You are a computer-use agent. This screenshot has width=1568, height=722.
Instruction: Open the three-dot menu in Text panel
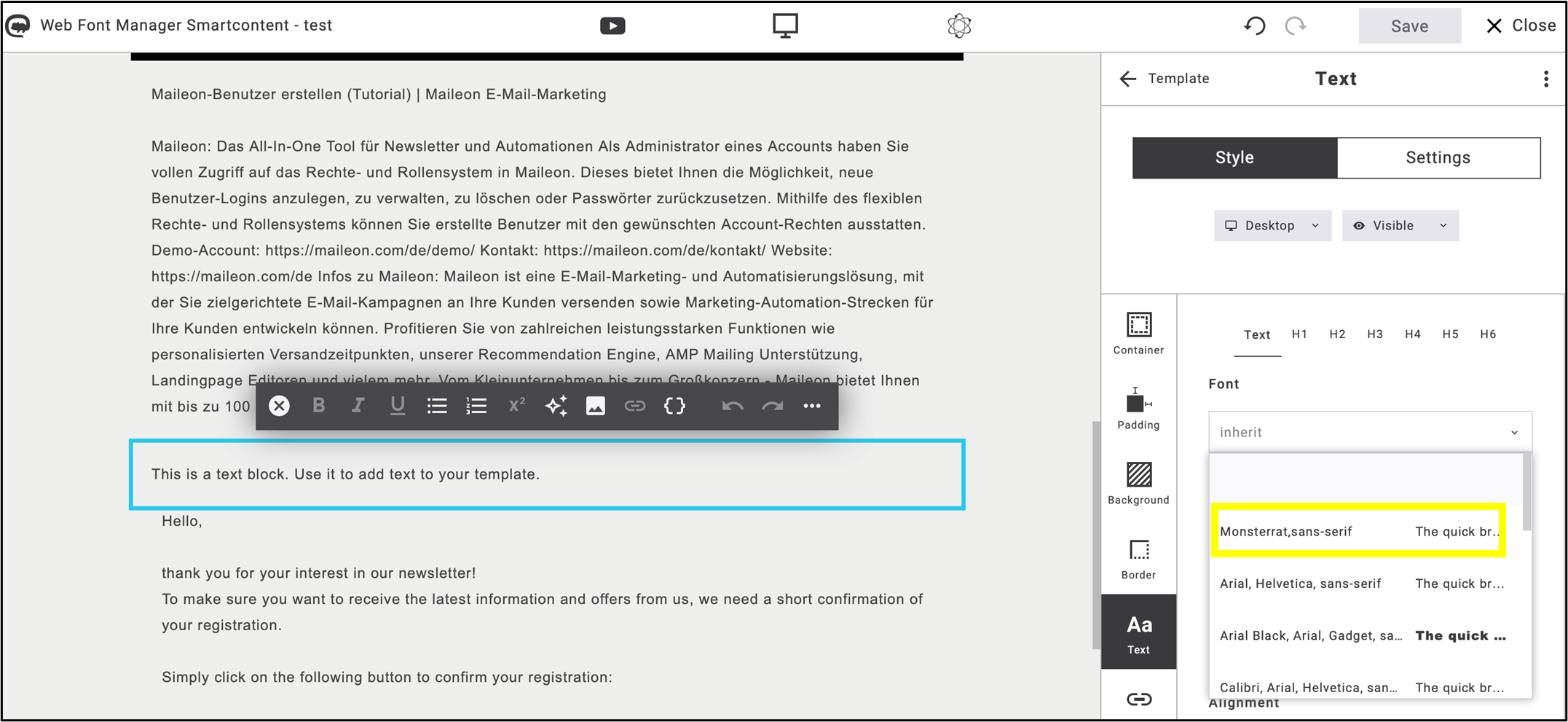click(x=1546, y=79)
